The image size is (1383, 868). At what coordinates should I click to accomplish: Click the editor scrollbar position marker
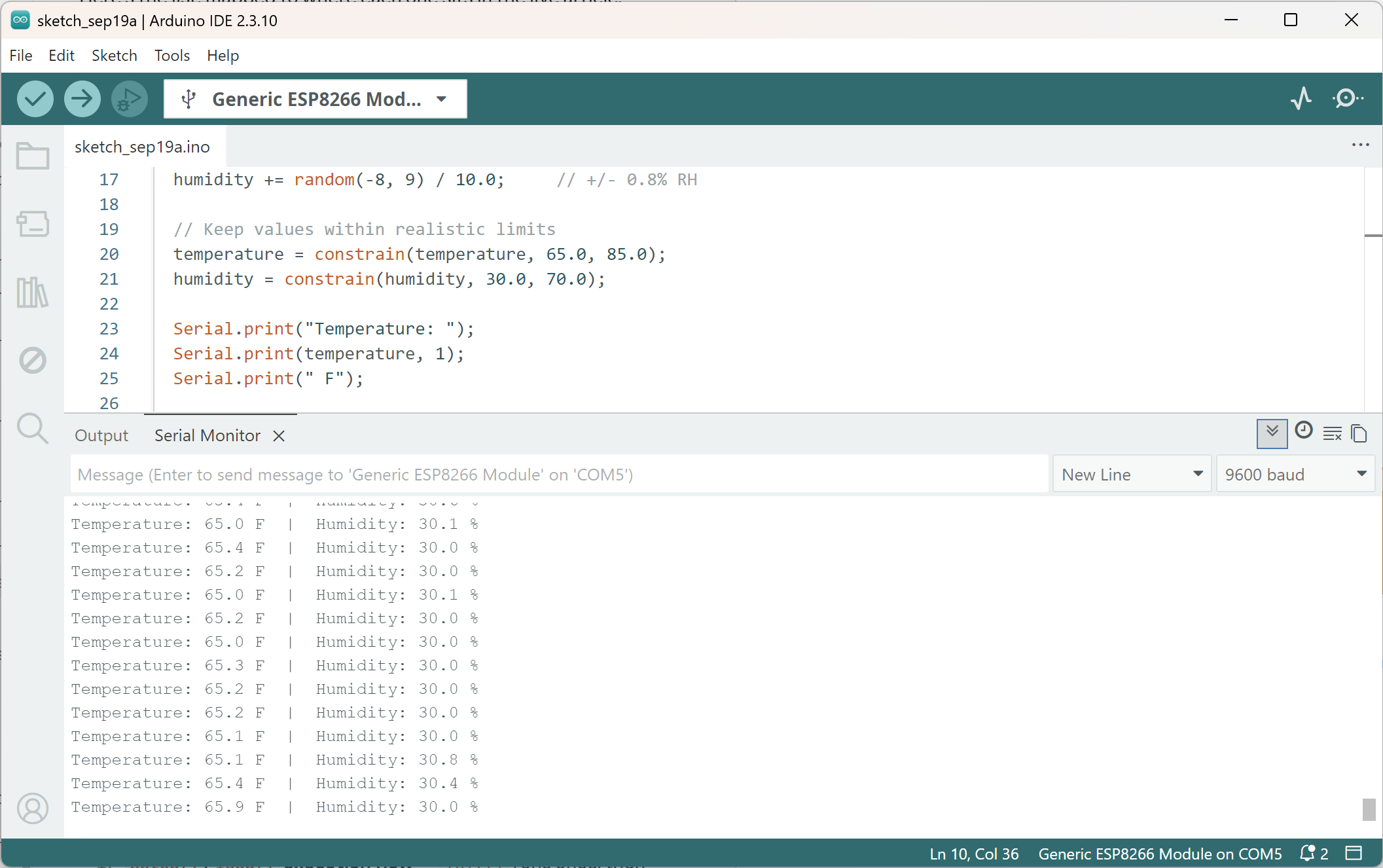(x=1373, y=235)
